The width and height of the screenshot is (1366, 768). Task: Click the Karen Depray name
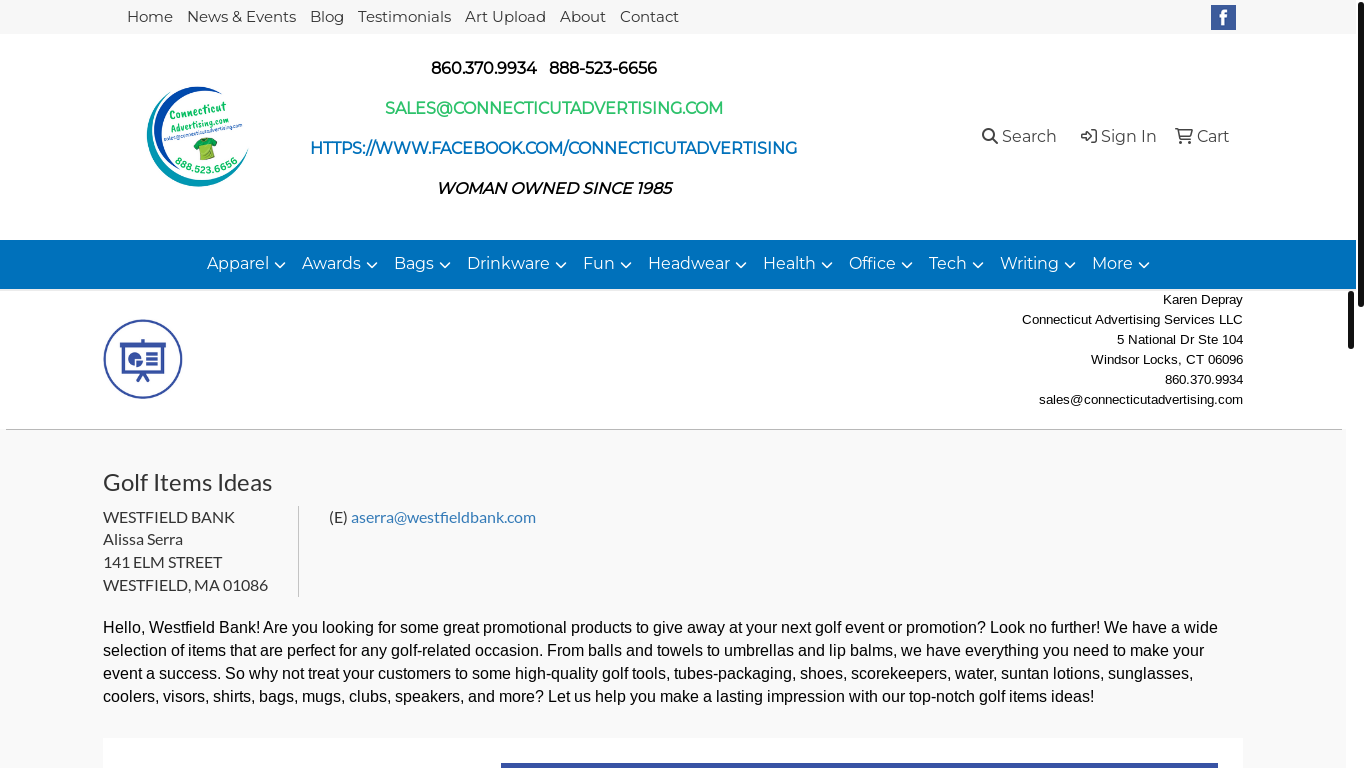click(x=1203, y=300)
